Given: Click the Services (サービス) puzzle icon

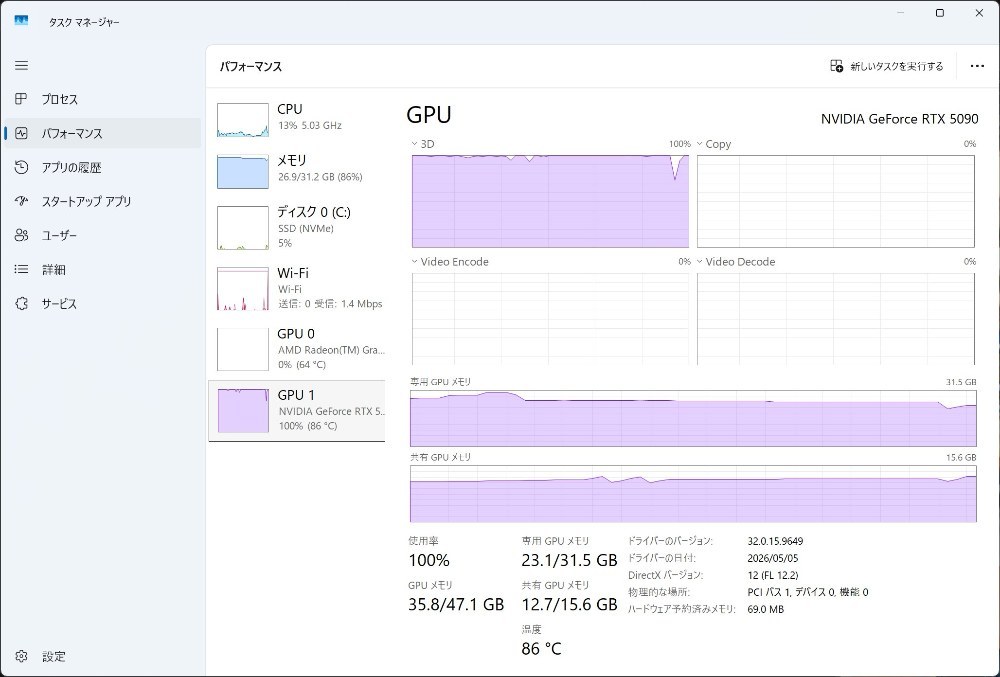Looking at the screenshot, I should [21, 303].
